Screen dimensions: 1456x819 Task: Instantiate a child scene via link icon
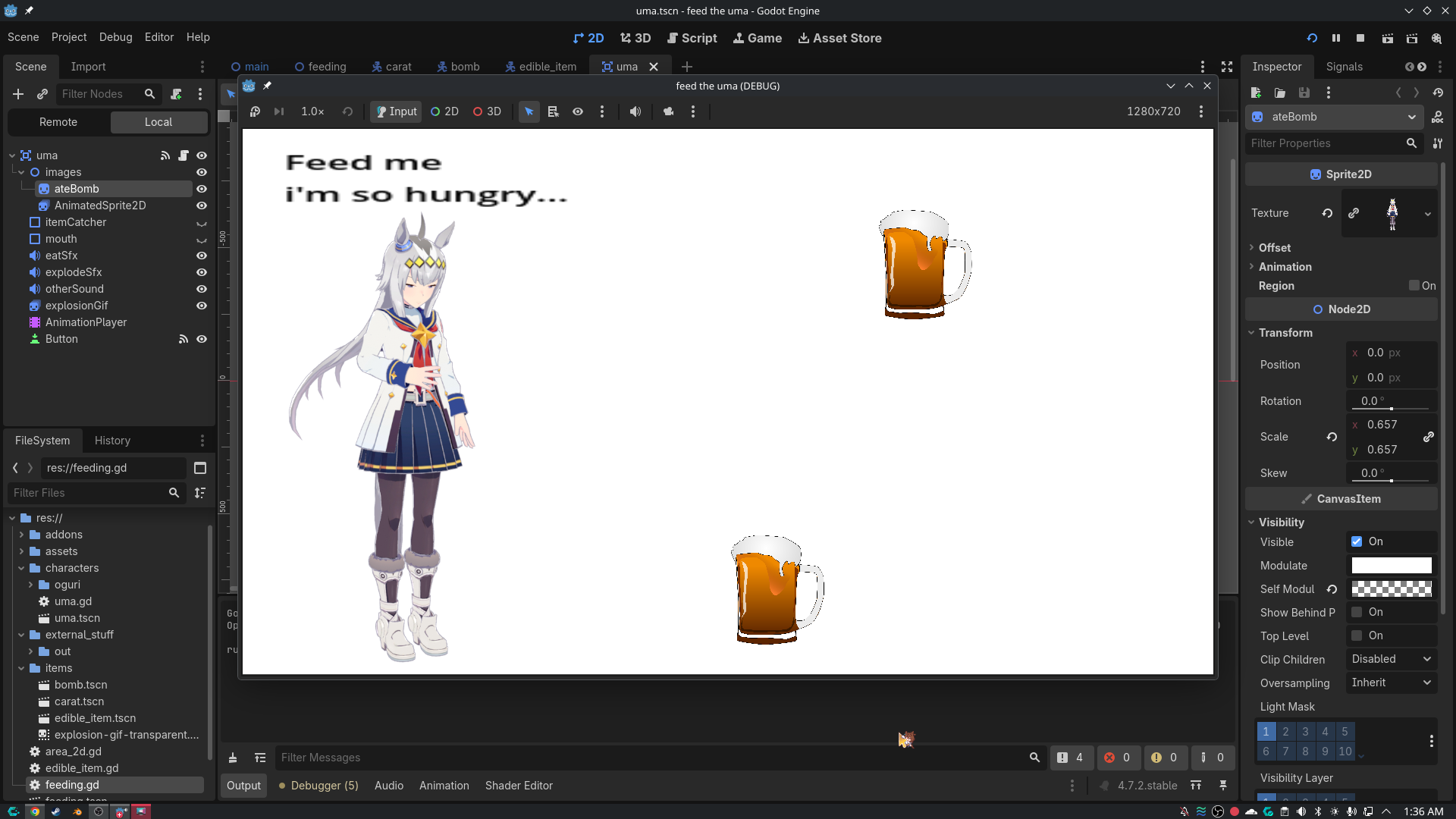42,94
